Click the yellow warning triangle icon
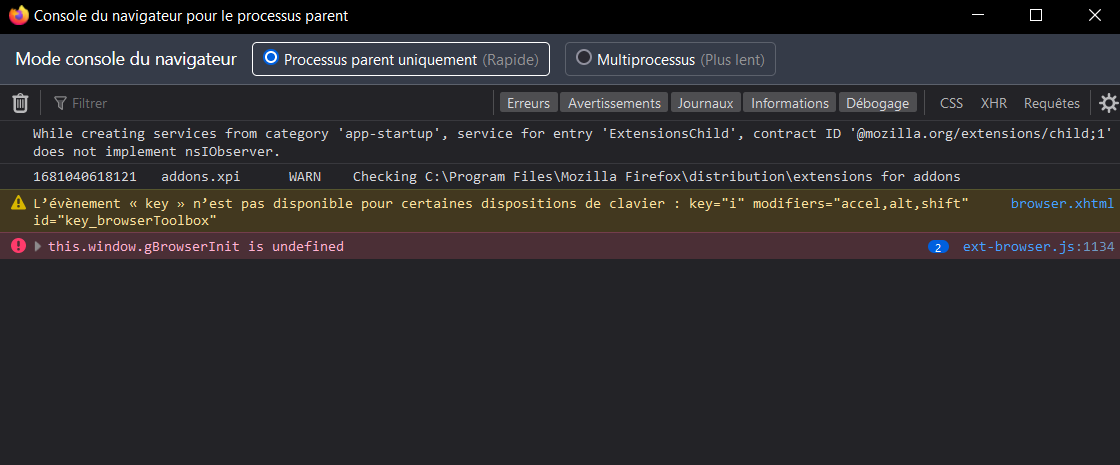Viewport: 1120px width, 465px height. pos(18,203)
